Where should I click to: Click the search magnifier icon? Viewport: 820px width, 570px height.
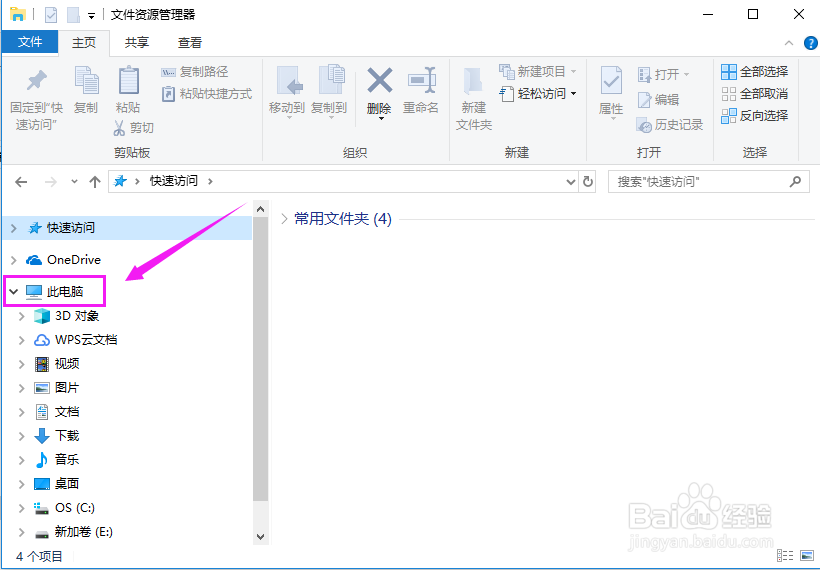[795, 181]
